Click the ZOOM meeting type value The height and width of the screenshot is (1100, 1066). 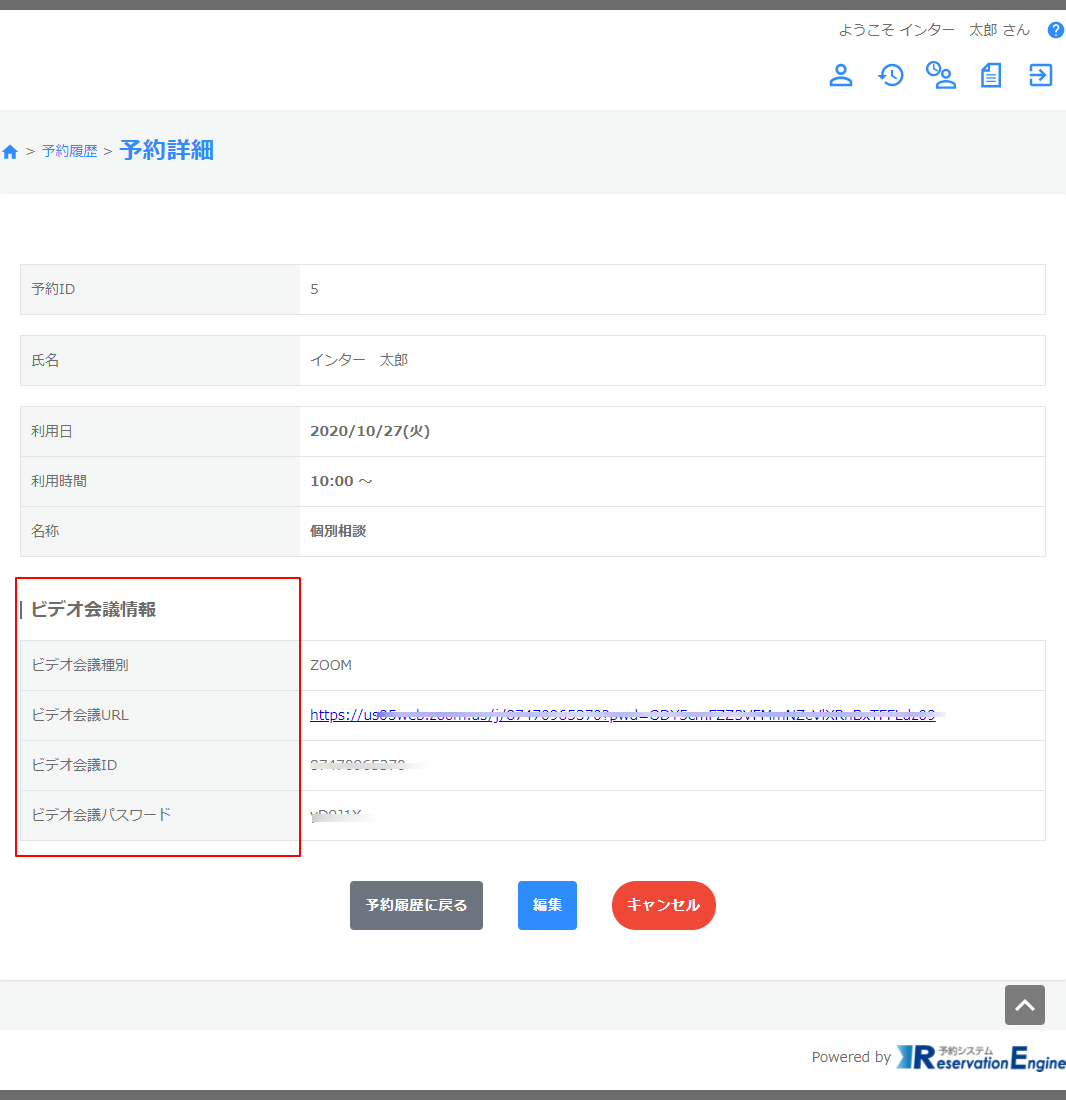[331, 665]
